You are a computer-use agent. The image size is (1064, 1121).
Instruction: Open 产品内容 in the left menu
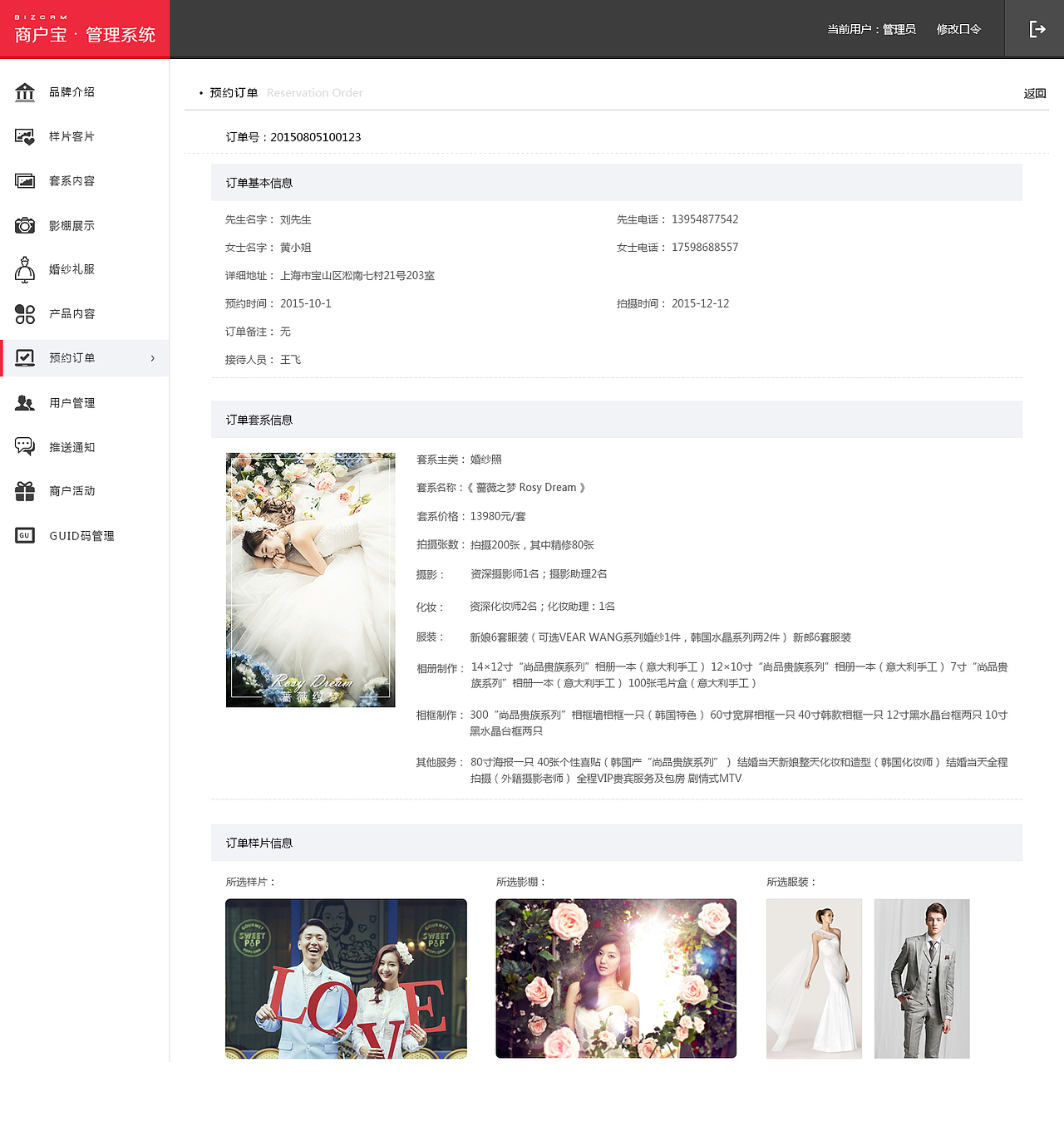click(72, 314)
